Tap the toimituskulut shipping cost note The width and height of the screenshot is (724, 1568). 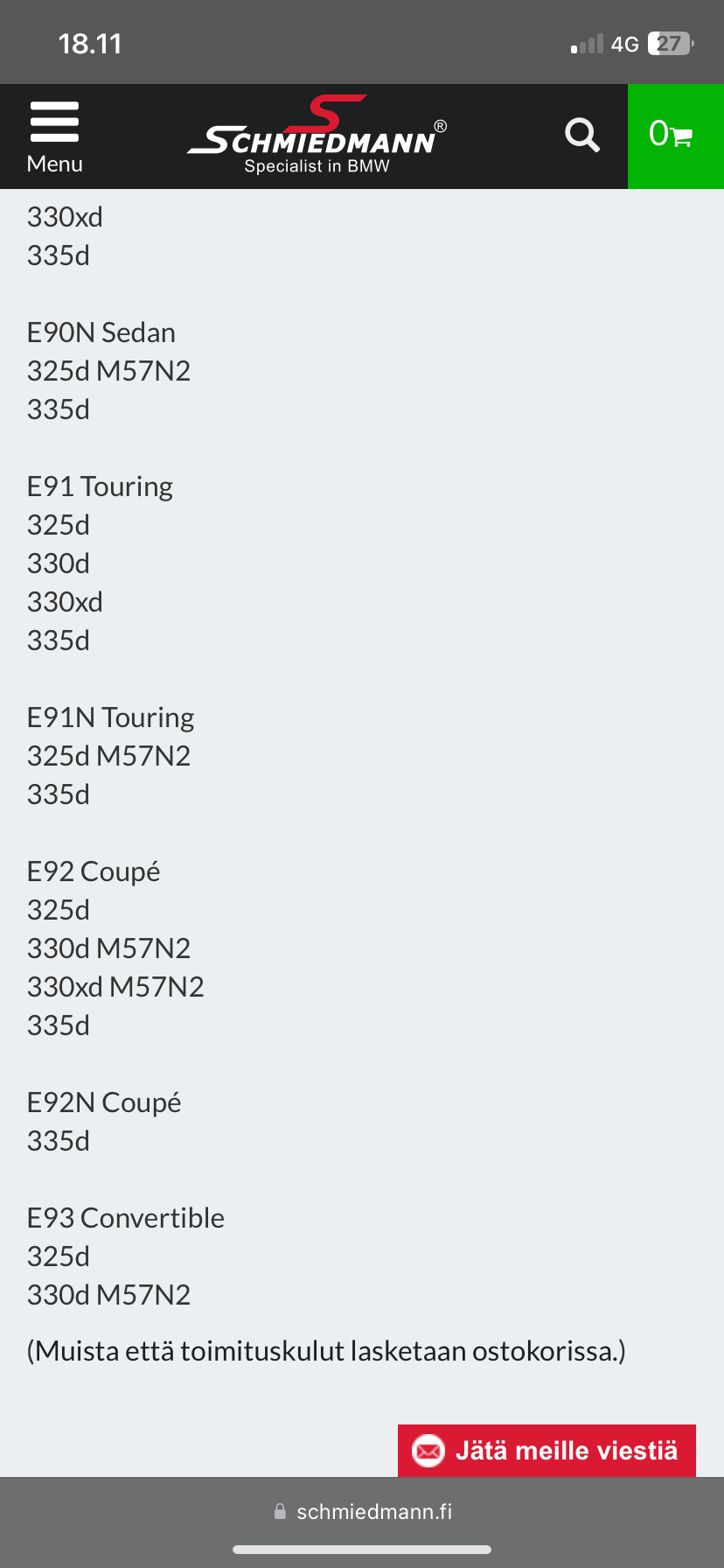tap(326, 1351)
